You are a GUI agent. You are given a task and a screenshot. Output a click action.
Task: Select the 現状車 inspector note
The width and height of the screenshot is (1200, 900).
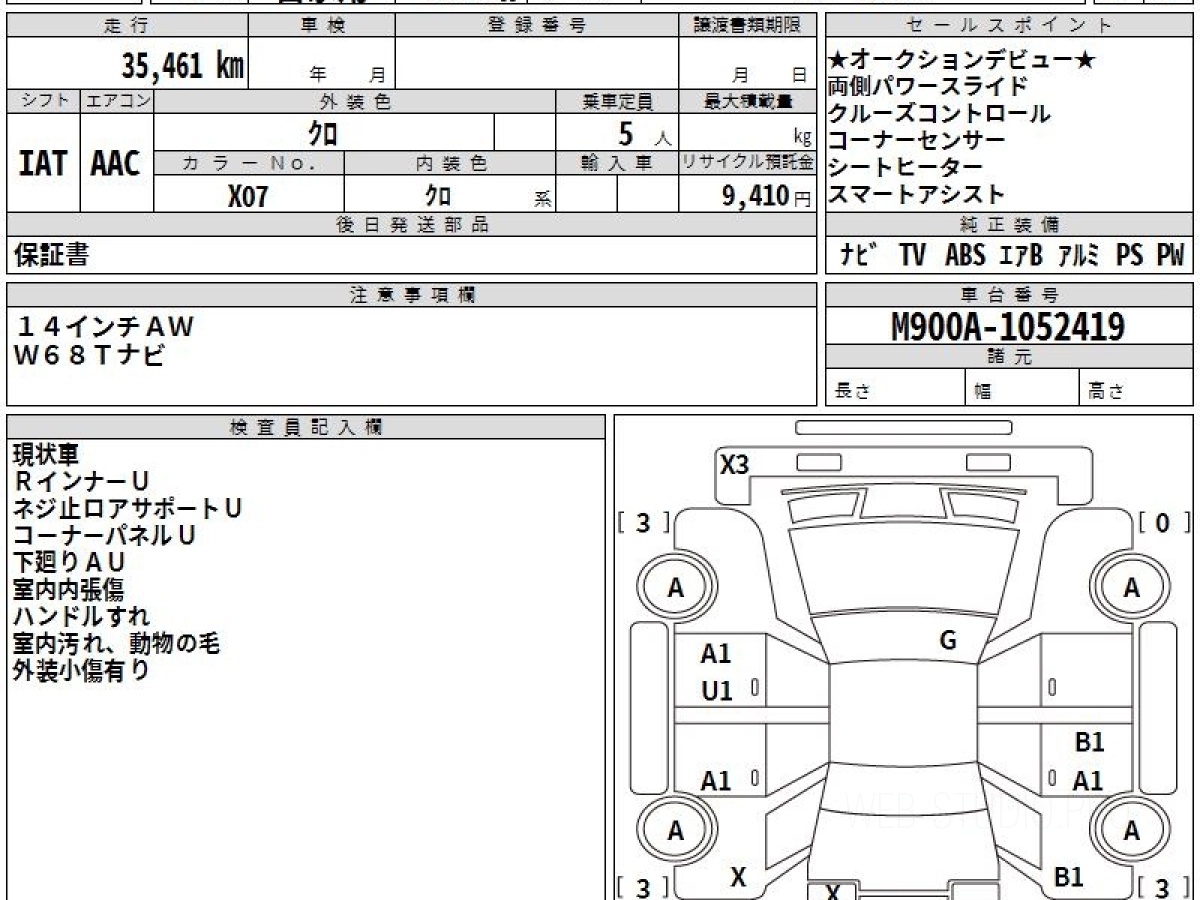pos(46,455)
